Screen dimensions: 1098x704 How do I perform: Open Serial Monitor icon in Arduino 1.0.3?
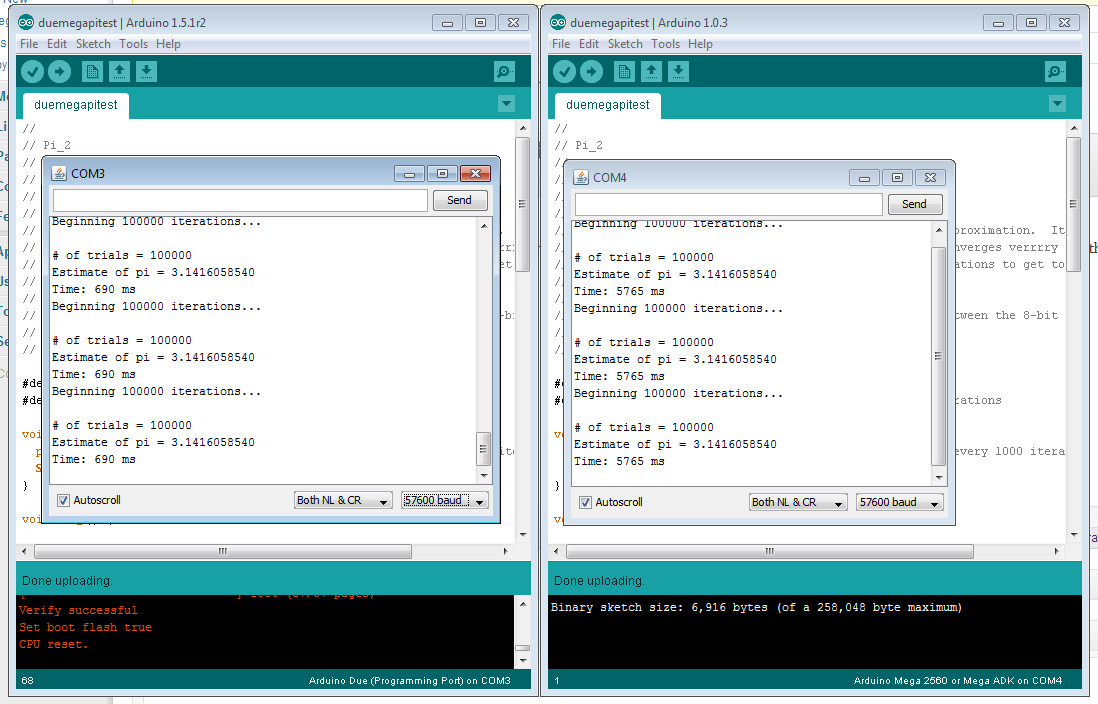click(x=1055, y=71)
